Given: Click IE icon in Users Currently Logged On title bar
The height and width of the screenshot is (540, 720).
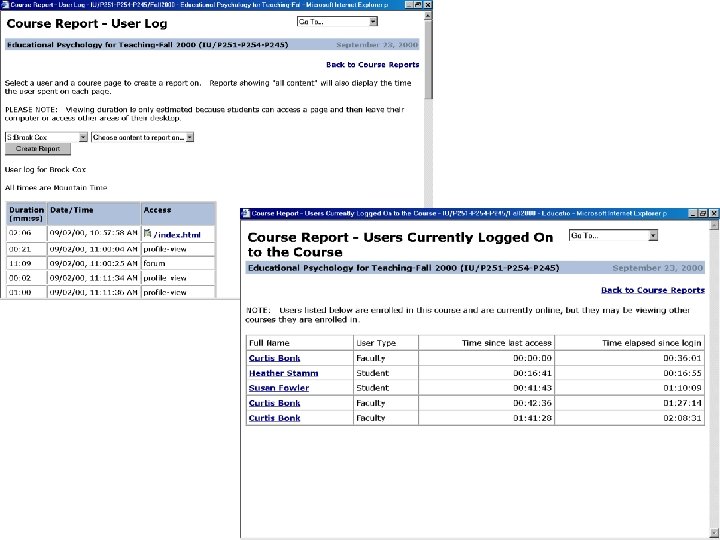Looking at the screenshot, I should pos(245,213).
